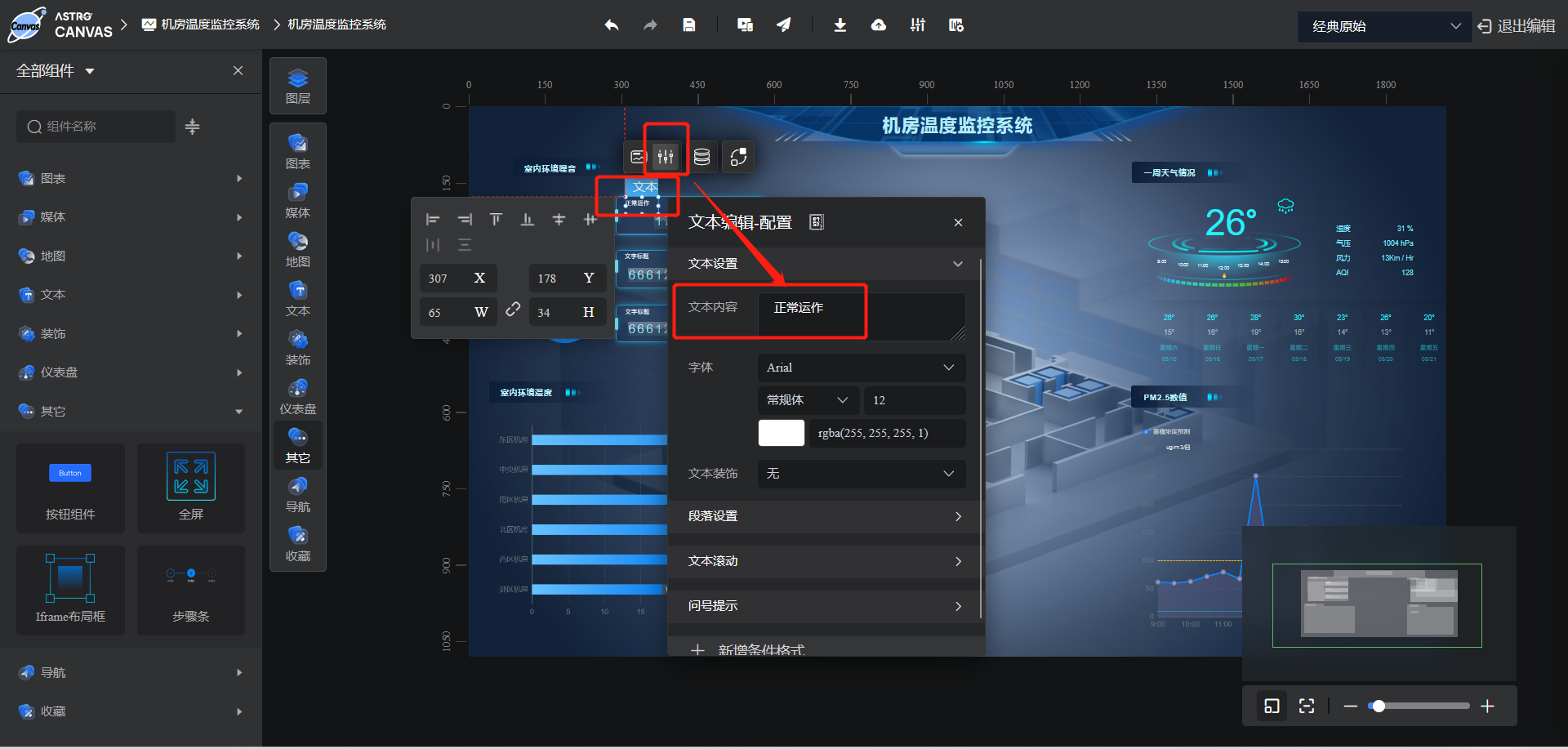The height and width of the screenshot is (749, 1568).
Task: Click the canvas zoom slider handle
Action: 1379,706
